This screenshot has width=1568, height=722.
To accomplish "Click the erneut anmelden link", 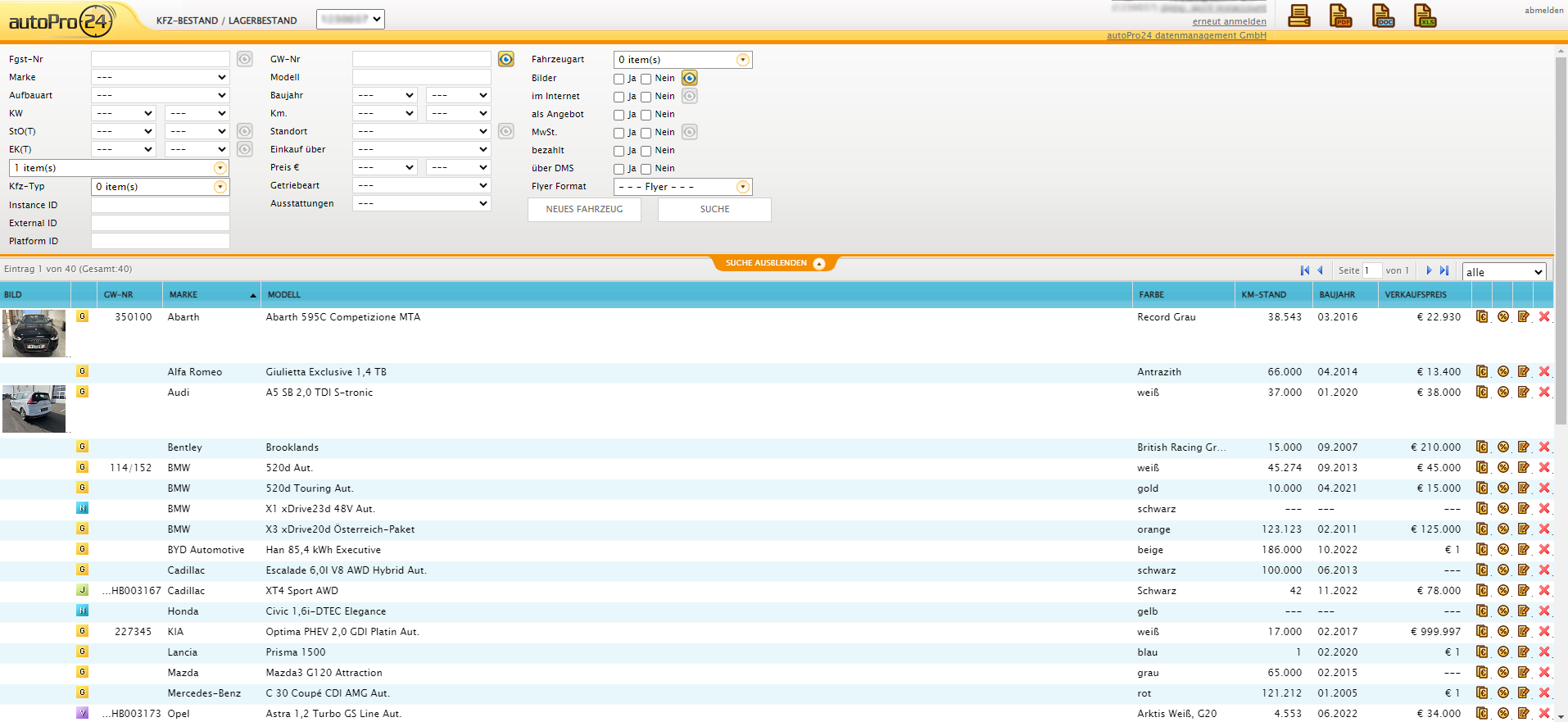I will coord(1229,21).
